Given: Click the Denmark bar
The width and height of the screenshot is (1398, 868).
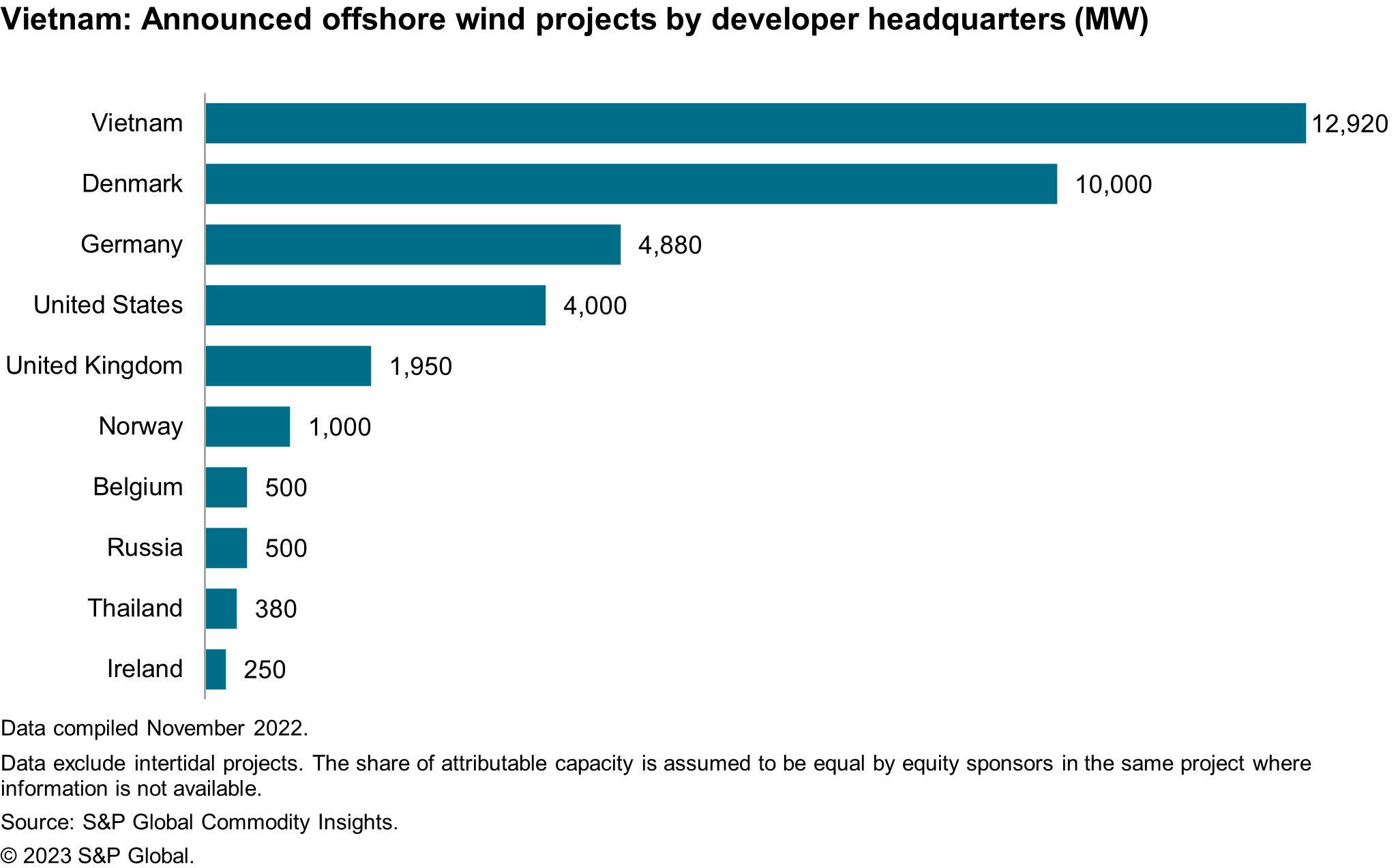Looking at the screenshot, I should [631, 184].
